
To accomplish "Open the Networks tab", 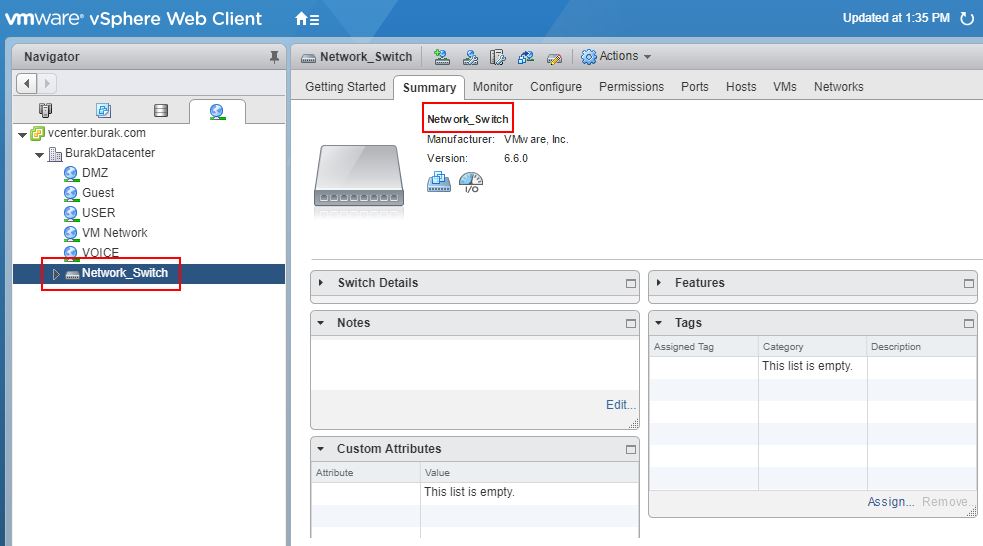I will 839,87.
